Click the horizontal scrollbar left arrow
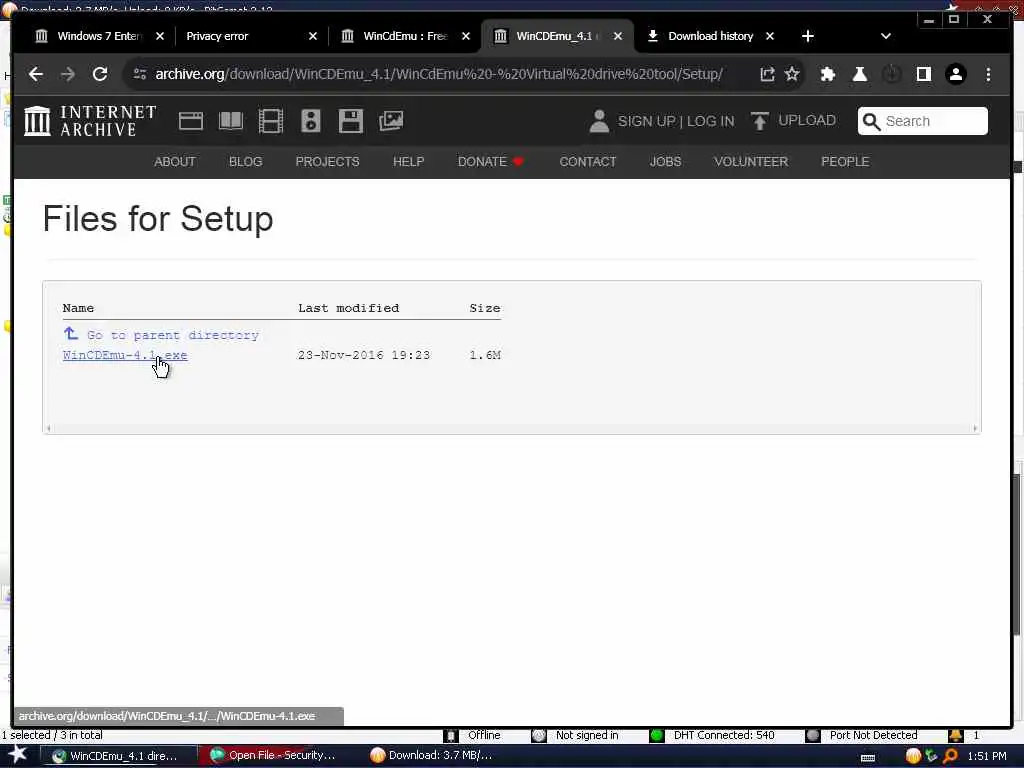Viewport: 1024px width, 768px height. point(48,428)
